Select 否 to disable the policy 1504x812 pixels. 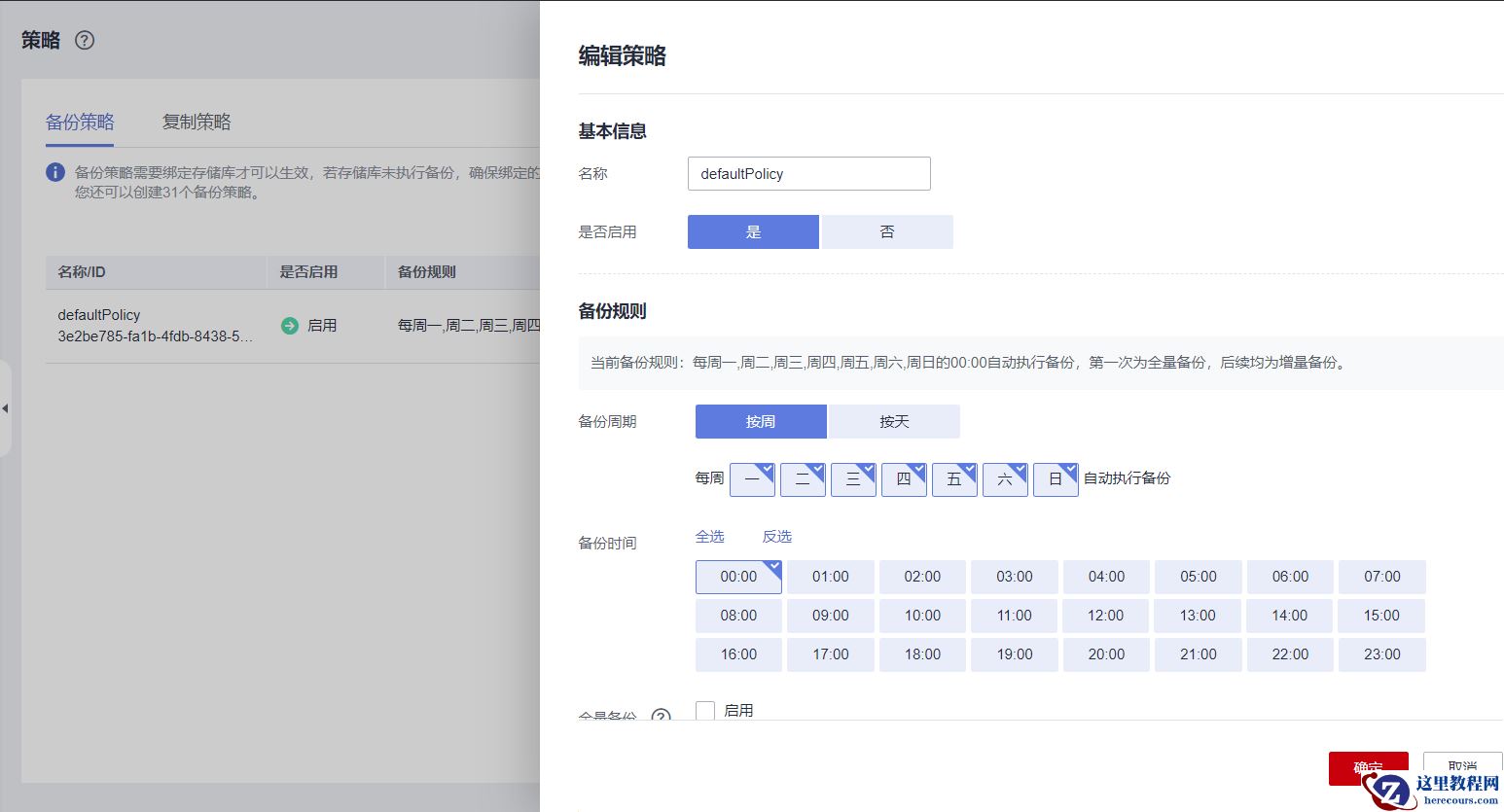[886, 232]
